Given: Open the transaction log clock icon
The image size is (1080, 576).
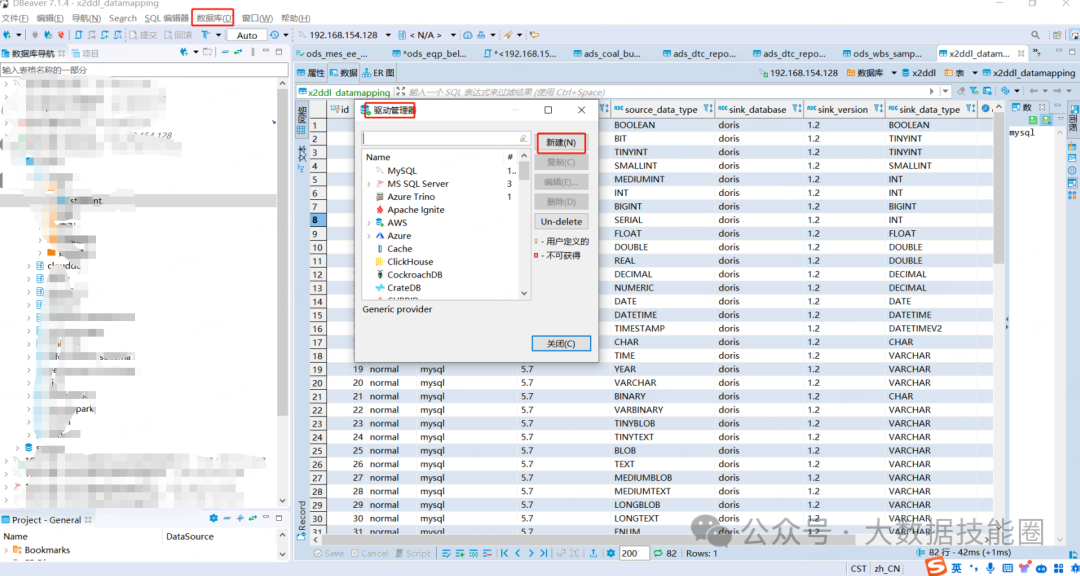Looking at the screenshot, I should [x=275, y=35].
